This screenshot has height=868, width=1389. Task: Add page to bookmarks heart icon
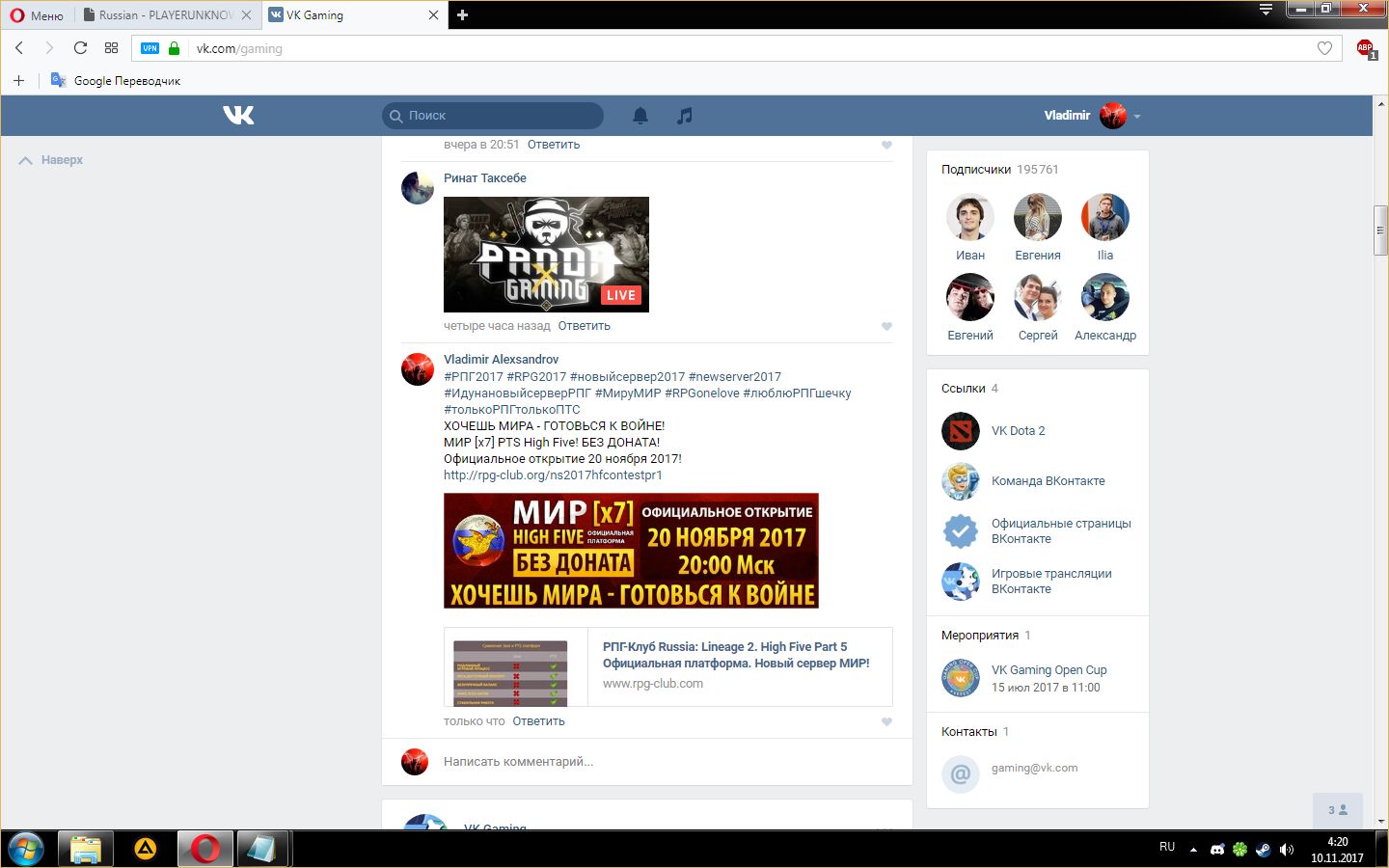pos(1324,48)
